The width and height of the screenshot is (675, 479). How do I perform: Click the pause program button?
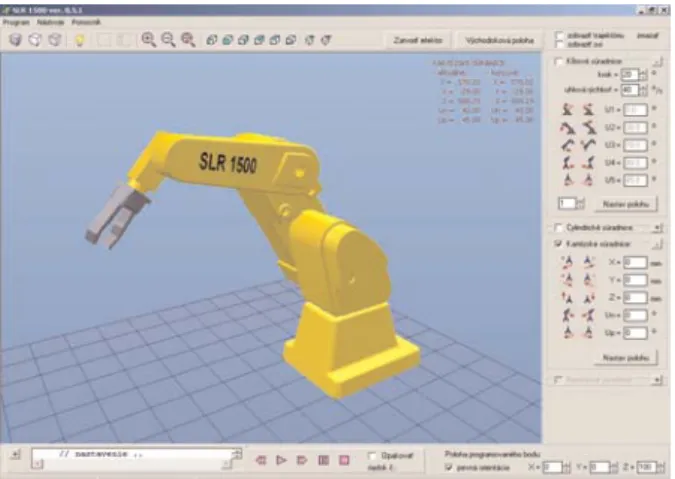[x=323, y=460]
